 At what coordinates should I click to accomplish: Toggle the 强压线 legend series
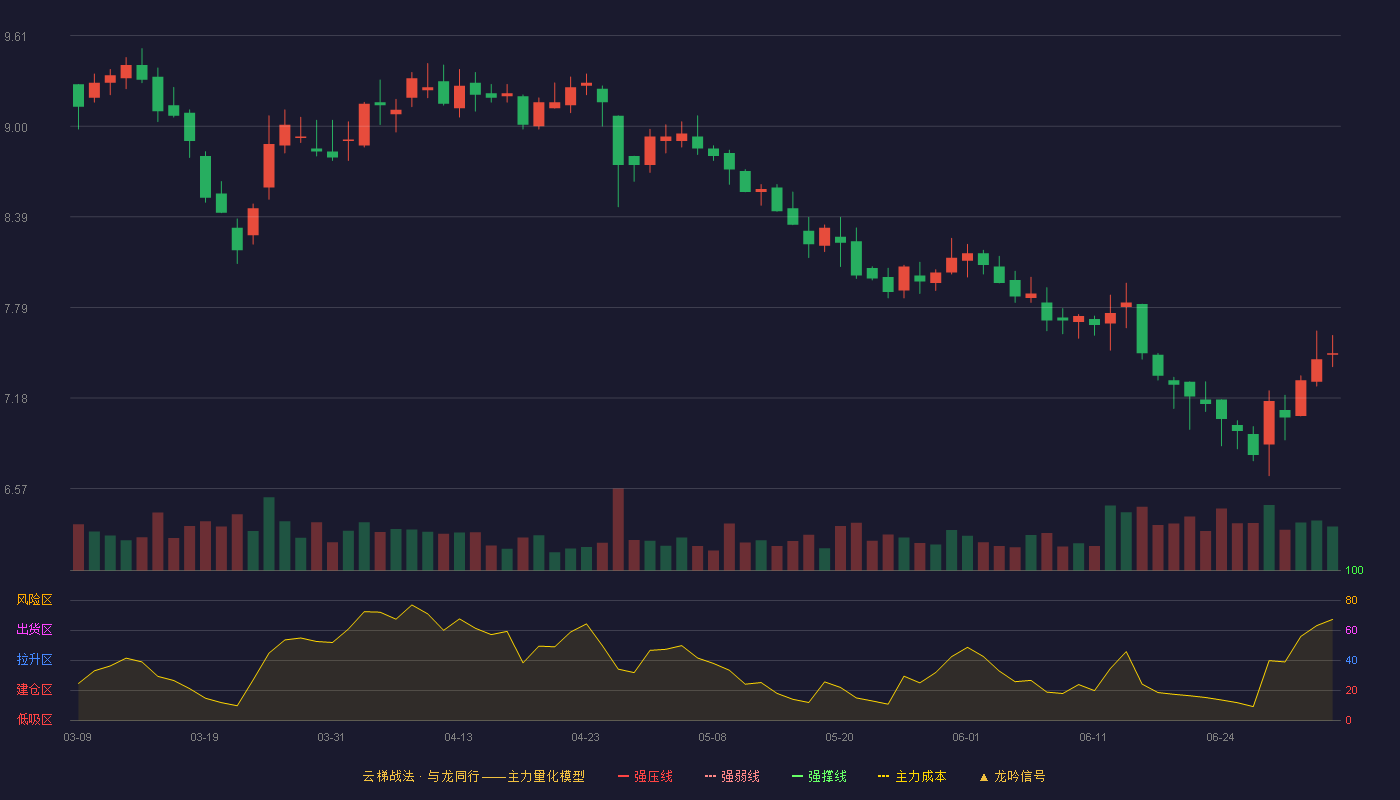[645, 776]
